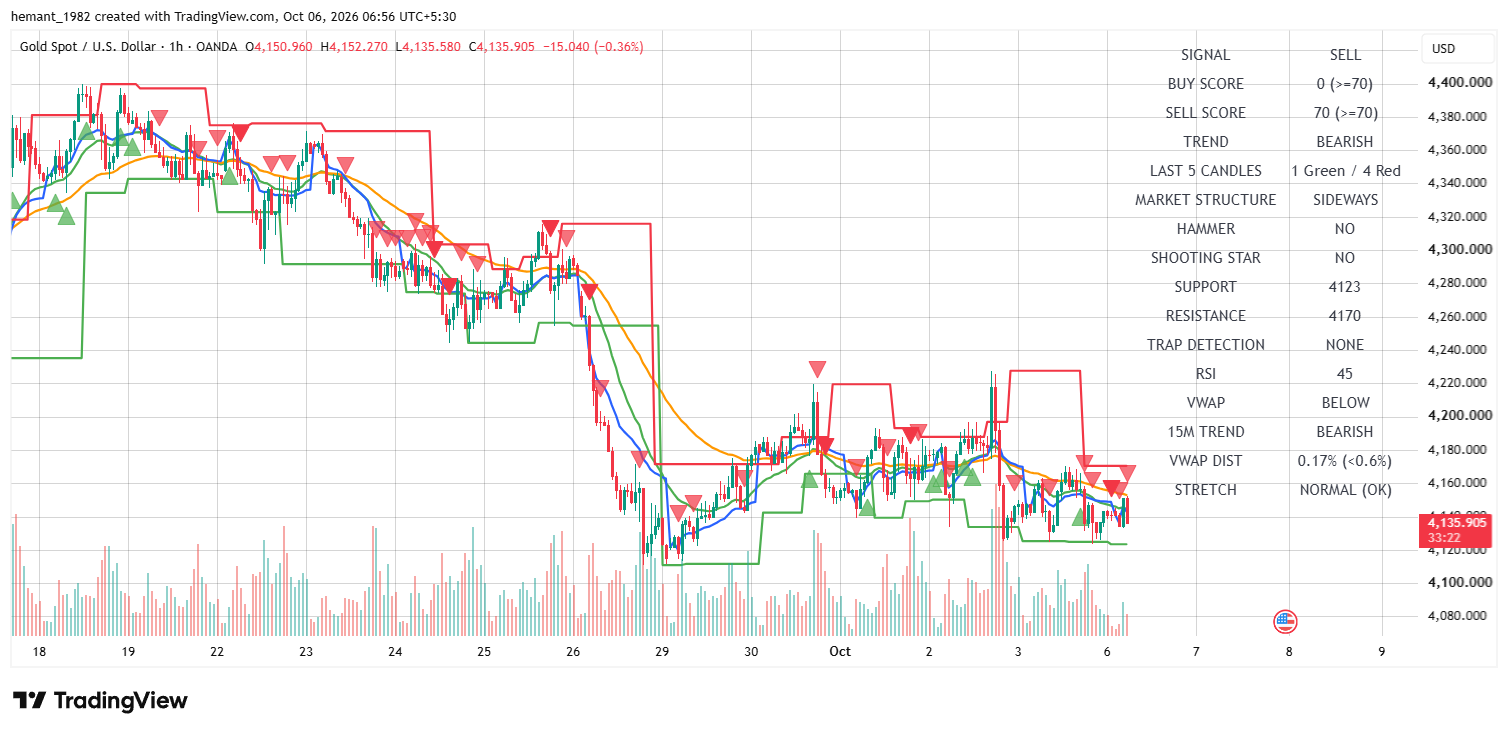Click the TRAP DETECTION label
The height and width of the screenshot is (733, 1508).
coord(1206,345)
